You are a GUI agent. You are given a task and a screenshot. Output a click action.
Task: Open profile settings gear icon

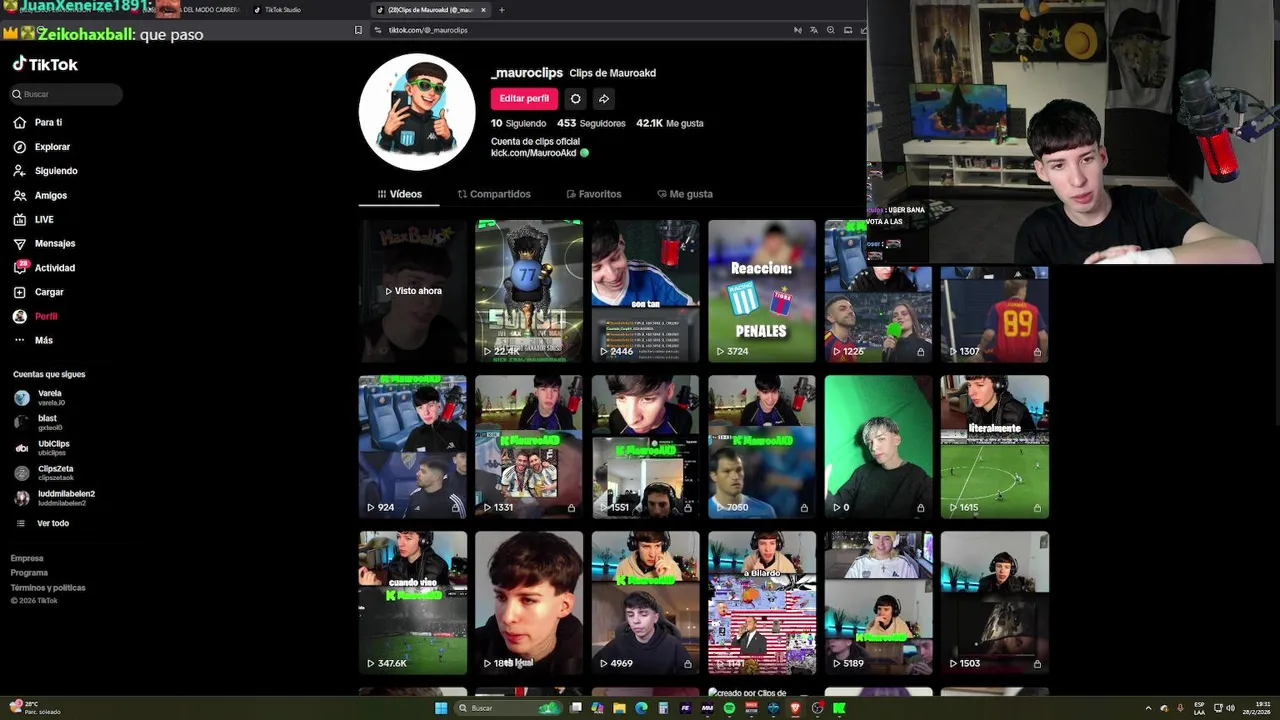575,98
